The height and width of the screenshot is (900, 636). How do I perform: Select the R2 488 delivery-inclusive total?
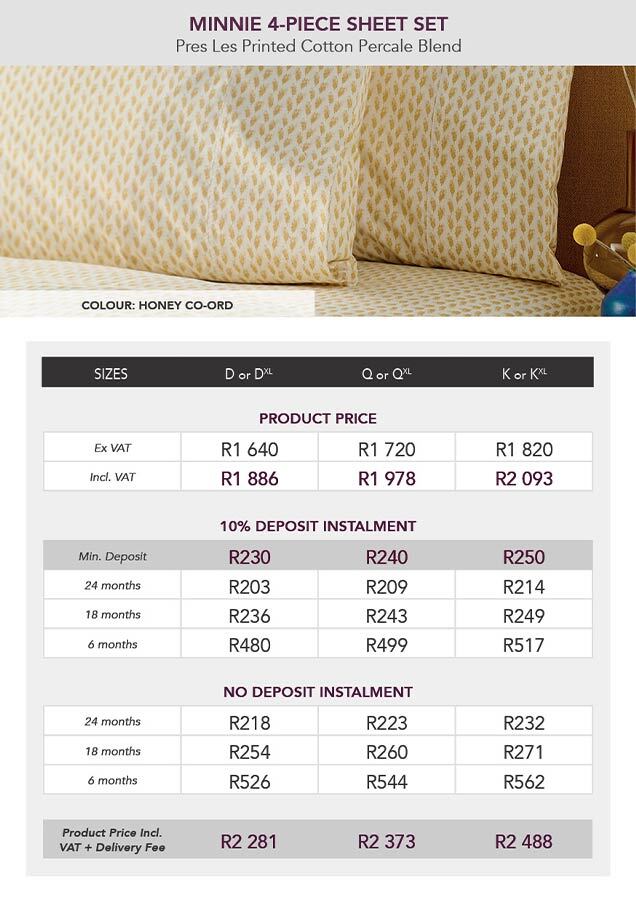coord(524,841)
